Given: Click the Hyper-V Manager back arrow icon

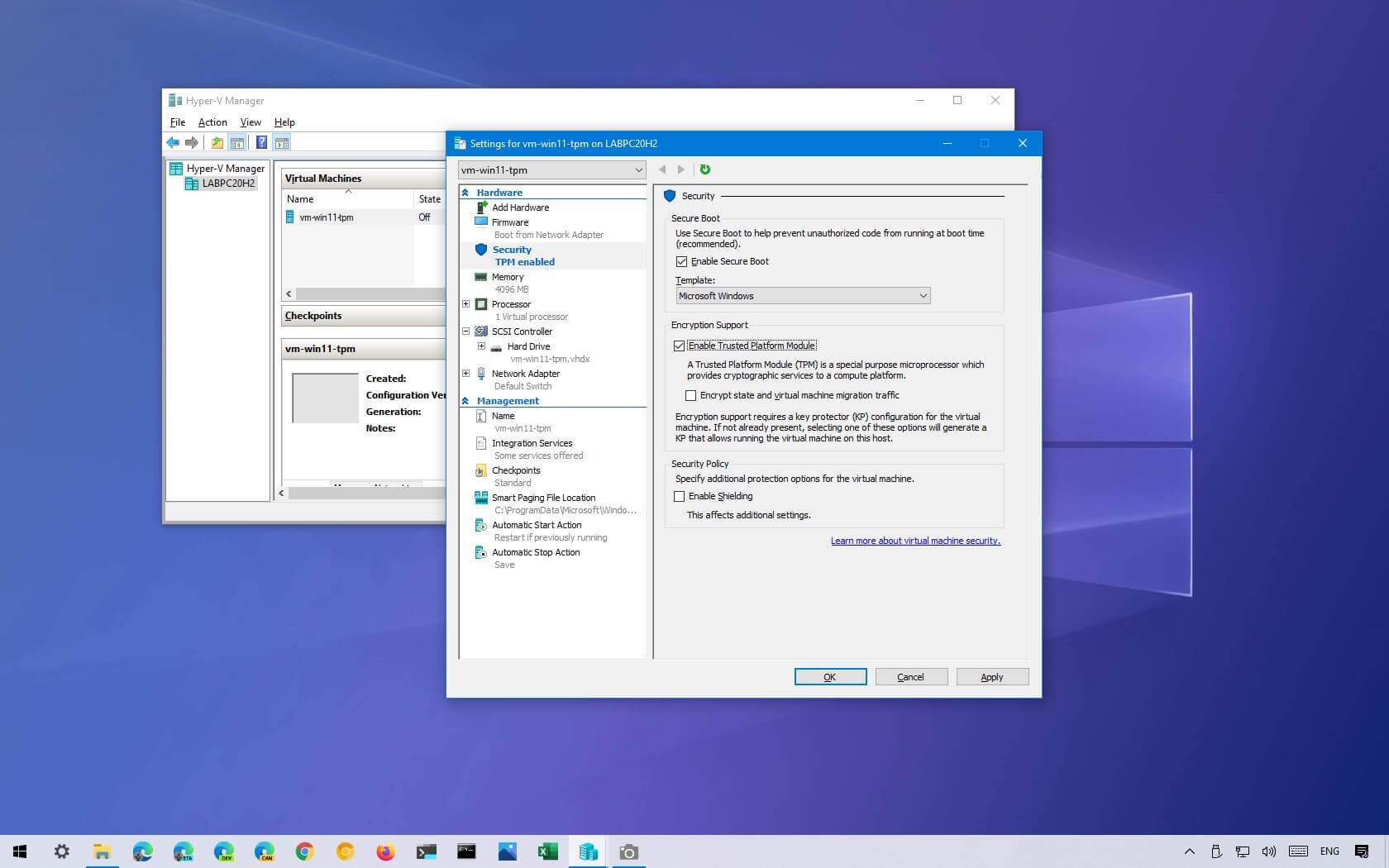Looking at the screenshot, I should (173, 143).
